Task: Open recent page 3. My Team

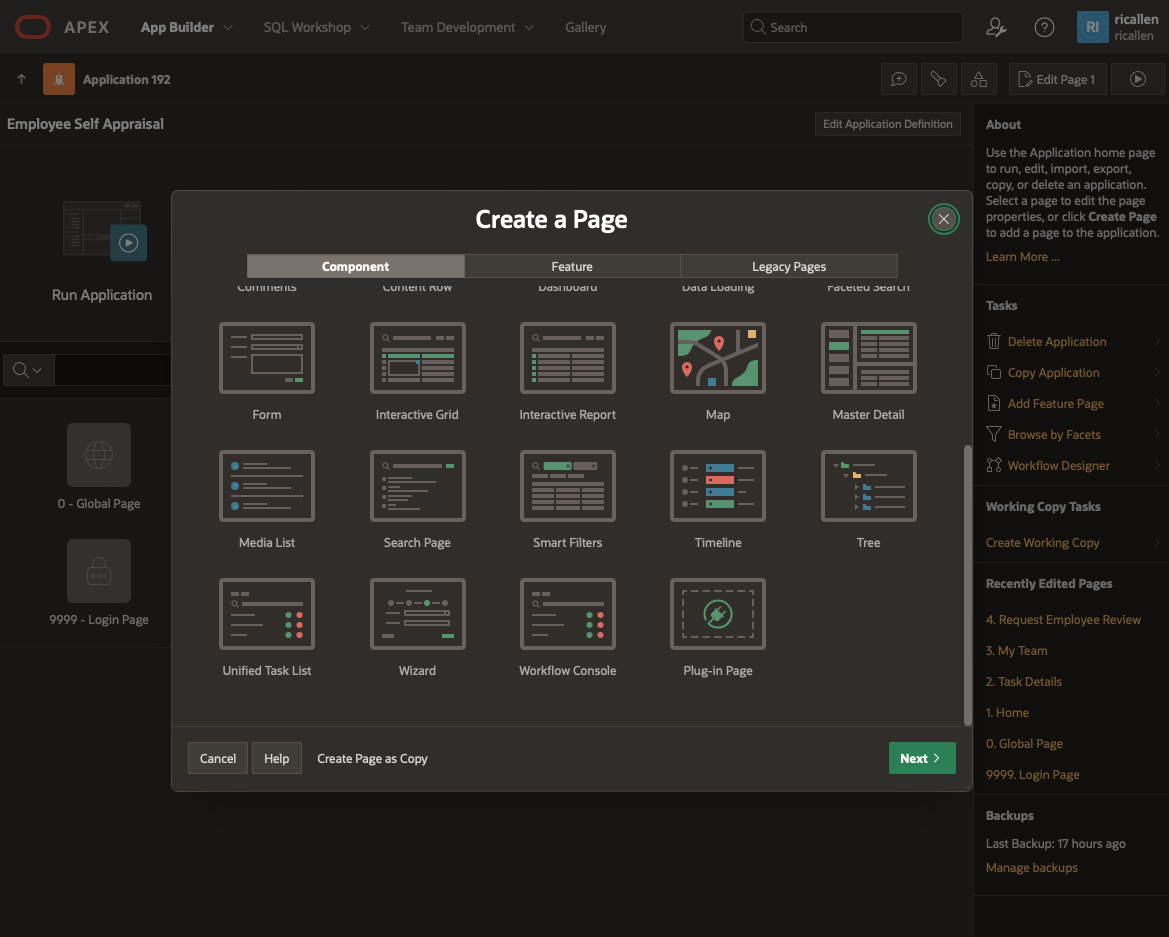Action: pyautogui.click(x=1016, y=651)
